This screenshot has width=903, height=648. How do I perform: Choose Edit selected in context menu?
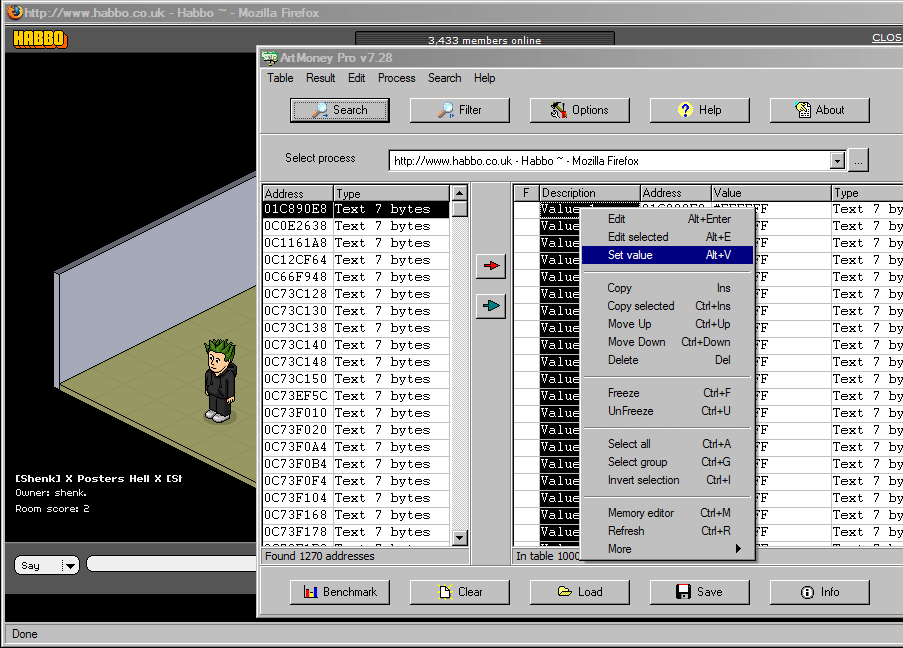tap(668, 237)
